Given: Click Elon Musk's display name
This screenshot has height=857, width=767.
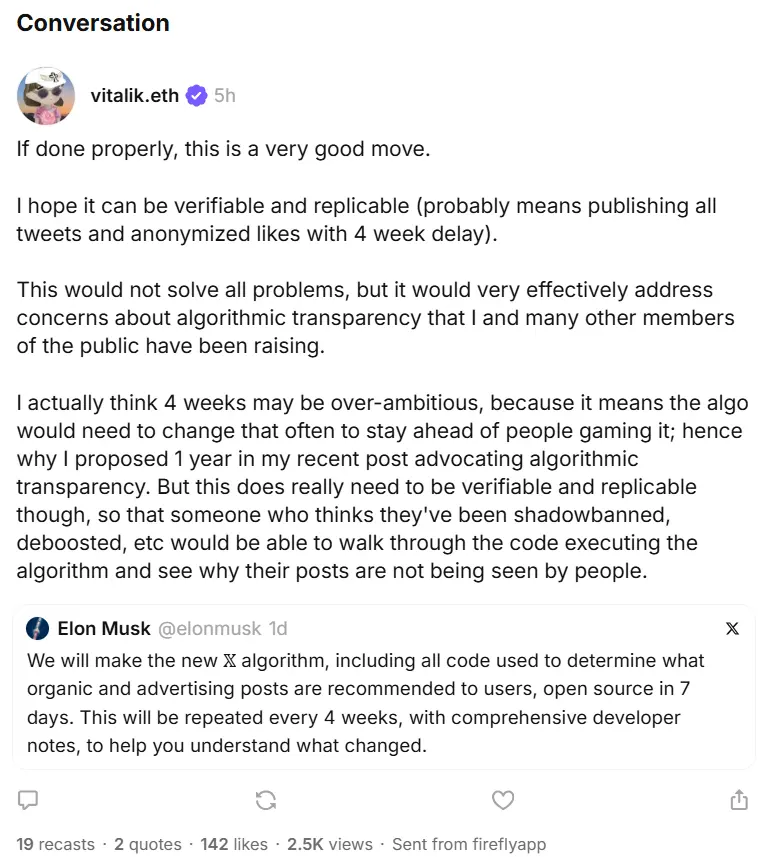Looking at the screenshot, I should (x=104, y=628).
